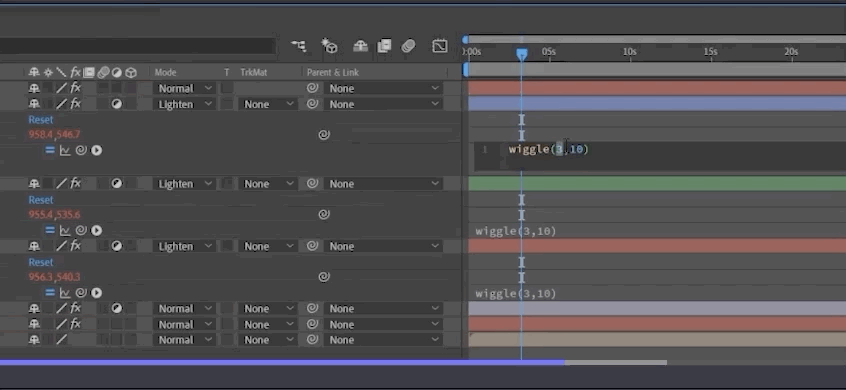Viewport: 846px width, 390px height.
Task: Open Parent dropdown on lavender-bar Normal layer
Action: [x=384, y=309]
